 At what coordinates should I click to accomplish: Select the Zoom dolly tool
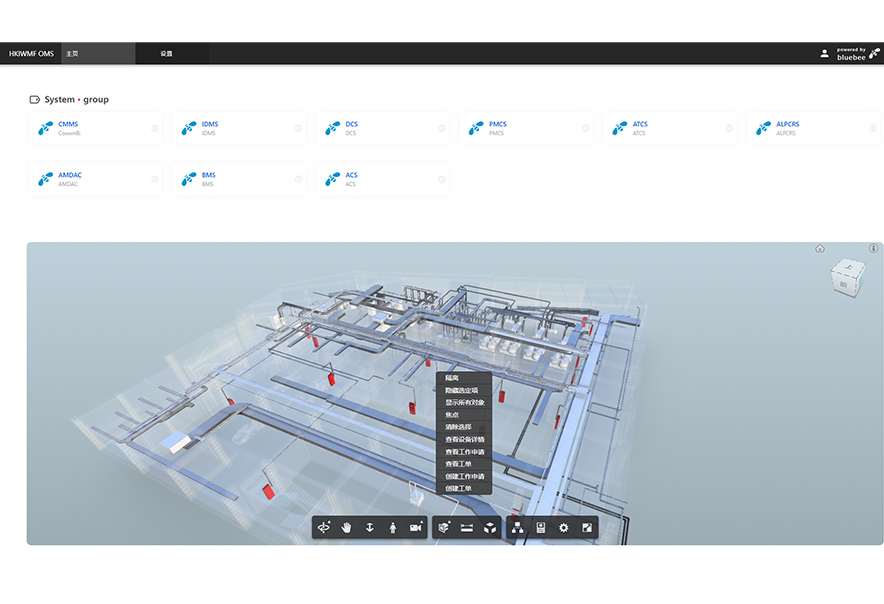369,528
